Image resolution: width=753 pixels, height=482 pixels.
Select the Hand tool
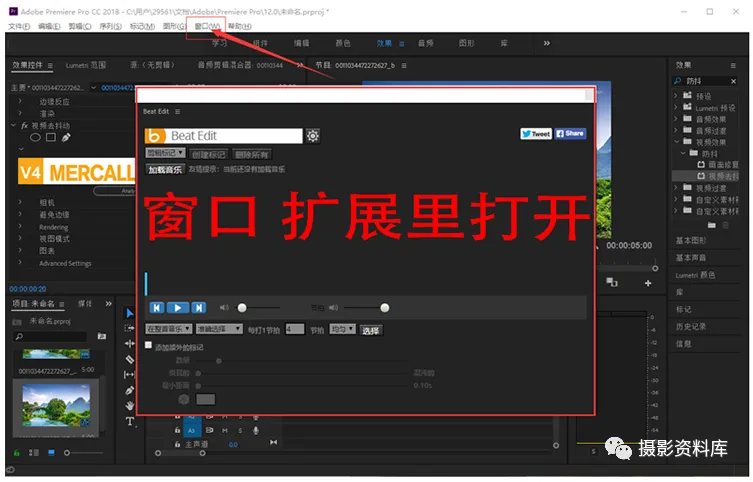[130, 406]
